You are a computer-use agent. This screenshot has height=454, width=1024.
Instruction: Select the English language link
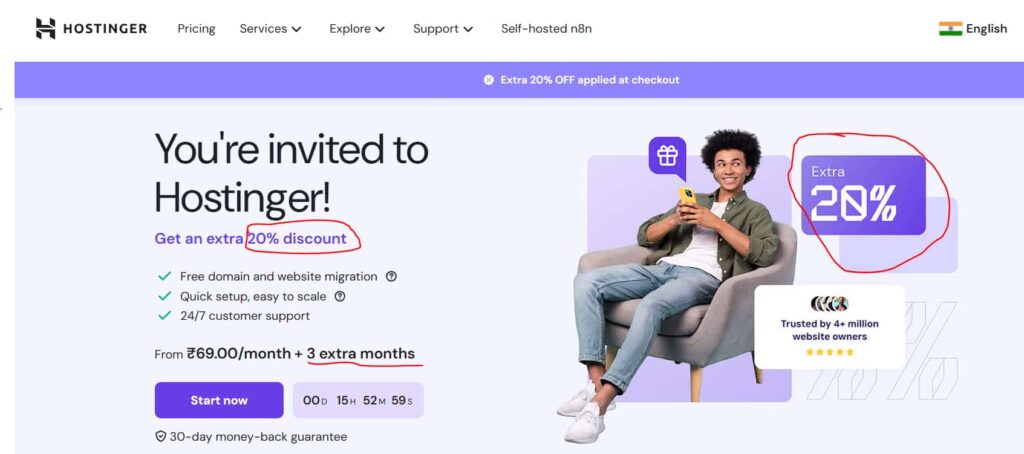986,29
